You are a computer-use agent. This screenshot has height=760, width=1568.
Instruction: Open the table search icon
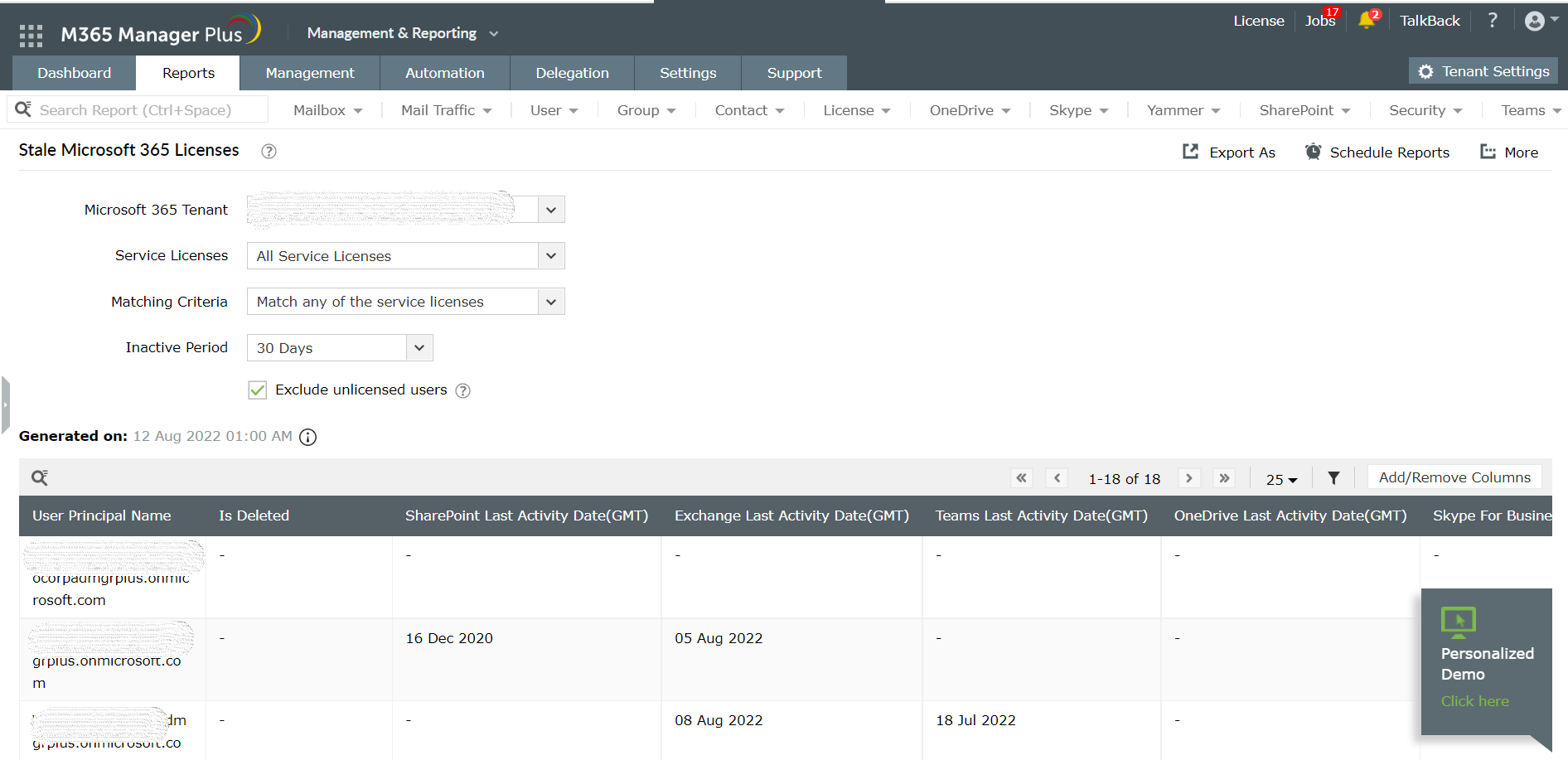[x=40, y=477]
